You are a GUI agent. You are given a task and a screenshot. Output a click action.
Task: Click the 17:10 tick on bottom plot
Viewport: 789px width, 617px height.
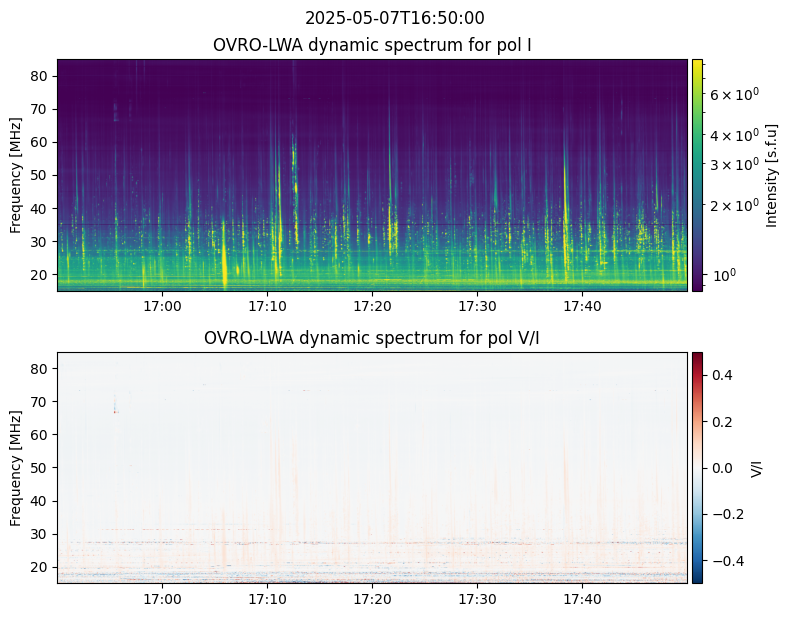click(267, 599)
